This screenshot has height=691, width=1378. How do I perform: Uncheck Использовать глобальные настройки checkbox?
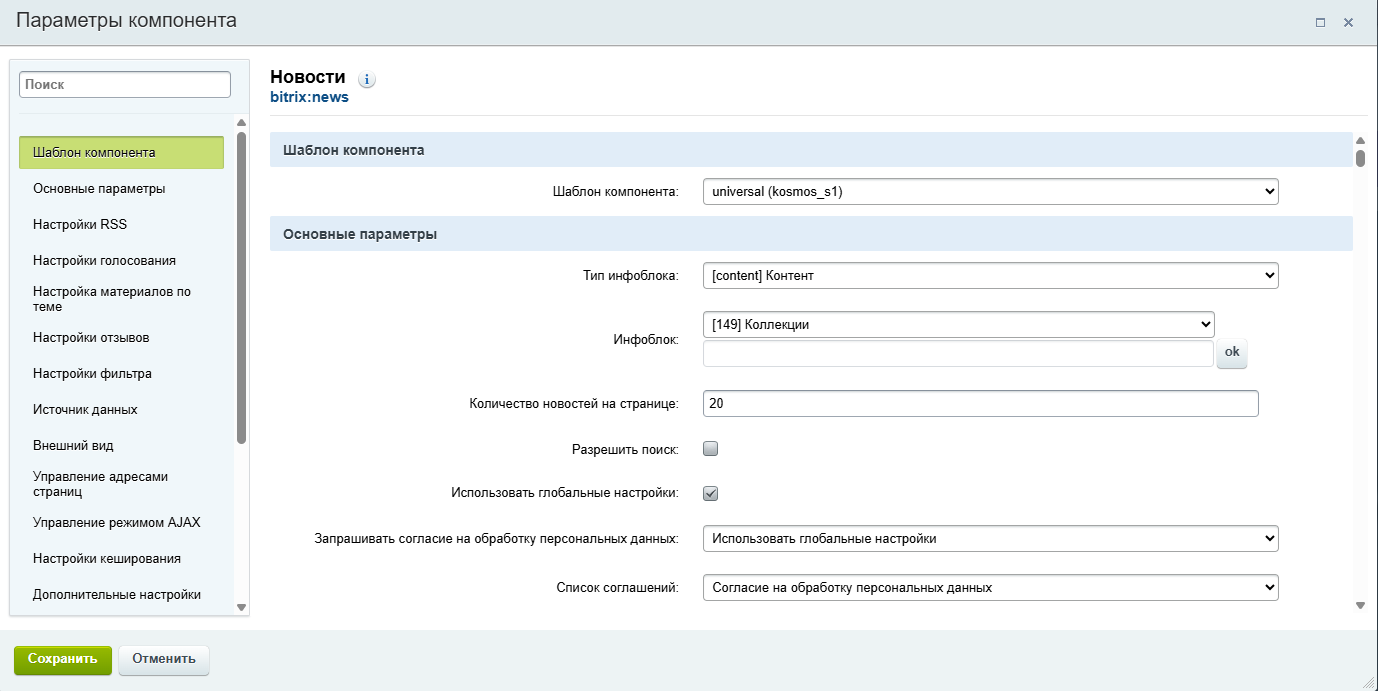711,493
